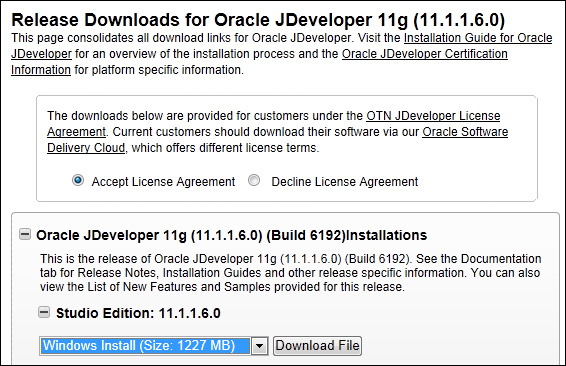
Task: Open Installation Guide for Oracle JDeveloper link
Action: tap(478, 38)
